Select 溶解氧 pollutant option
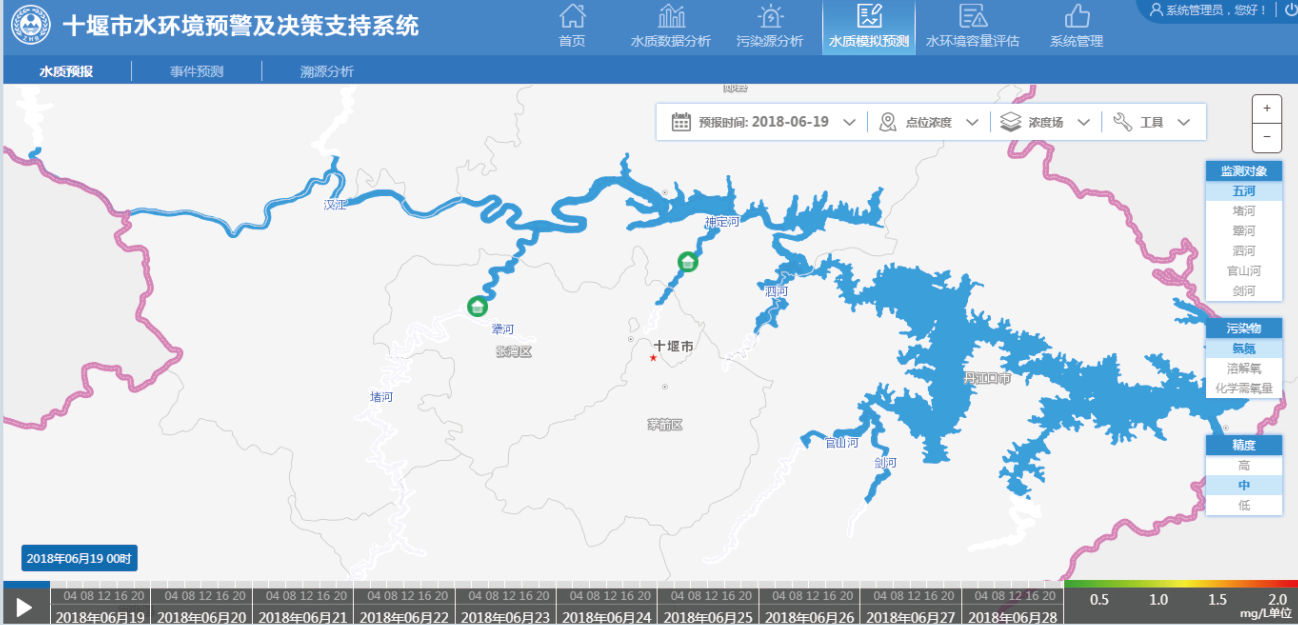1298x625 pixels. (x=1243, y=369)
